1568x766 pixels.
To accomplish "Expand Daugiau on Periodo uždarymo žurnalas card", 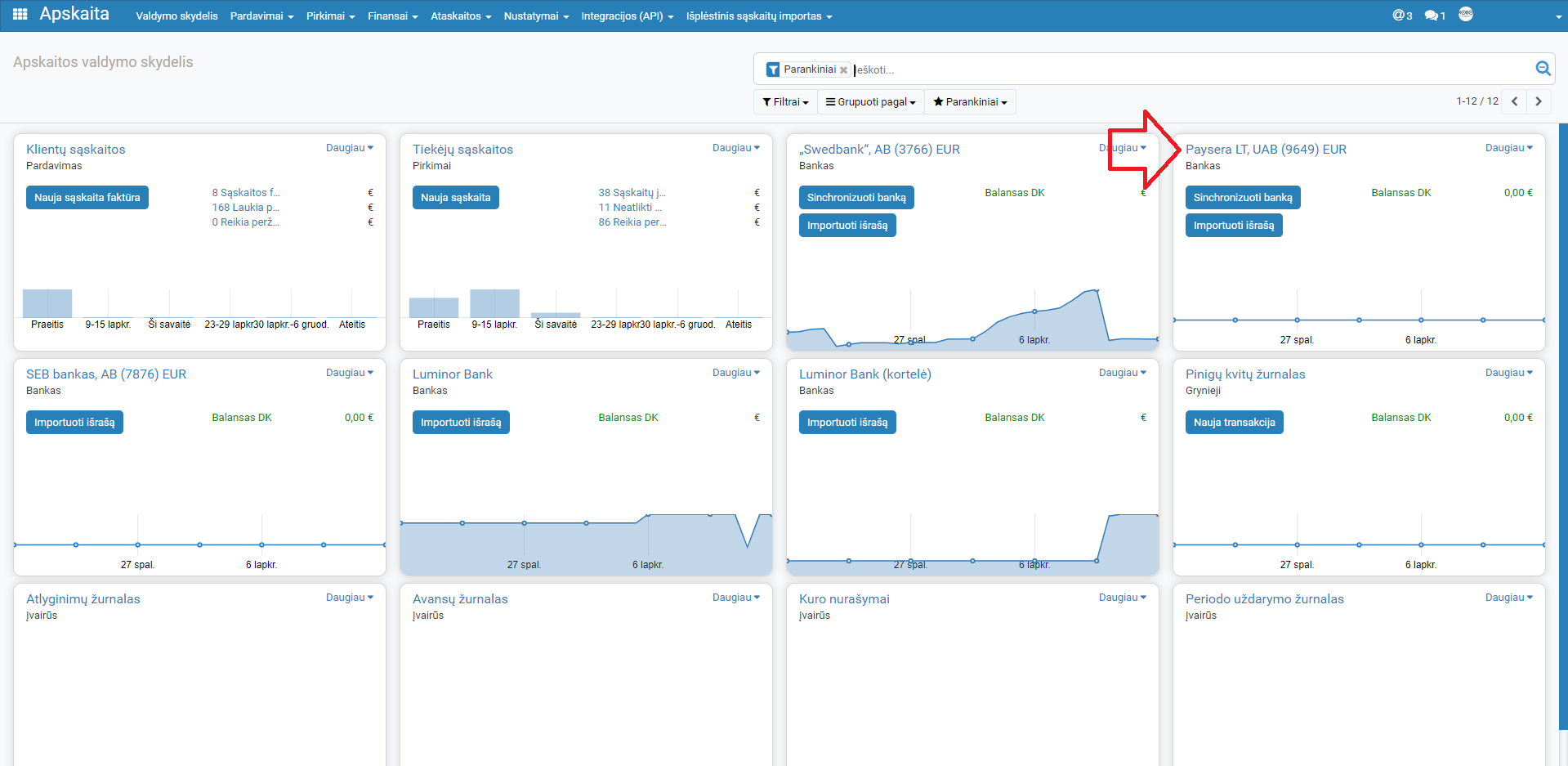I will coord(1509,598).
